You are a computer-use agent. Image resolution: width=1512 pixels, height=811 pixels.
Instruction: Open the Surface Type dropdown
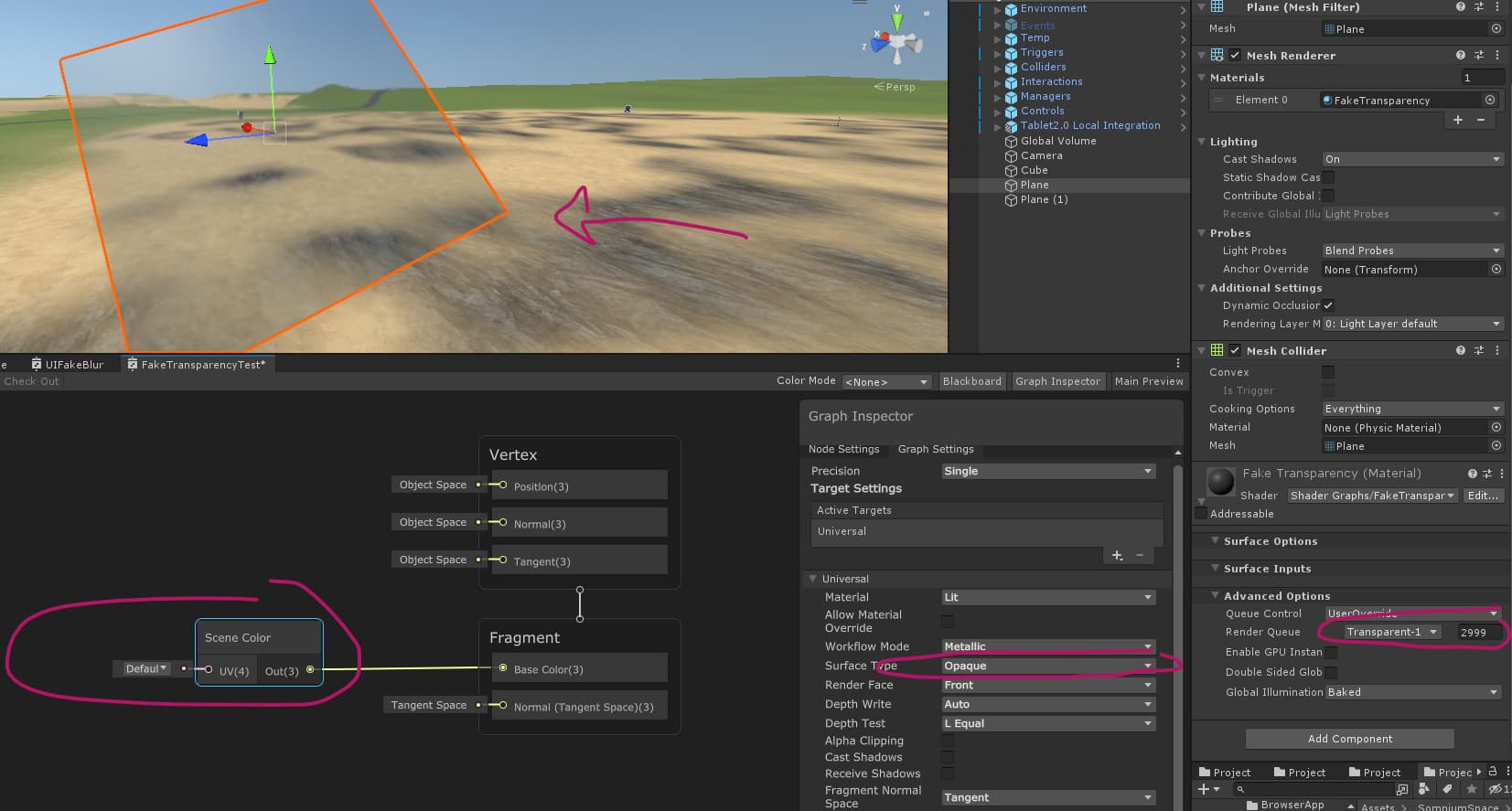pyautogui.click(x=1047, y=666)
